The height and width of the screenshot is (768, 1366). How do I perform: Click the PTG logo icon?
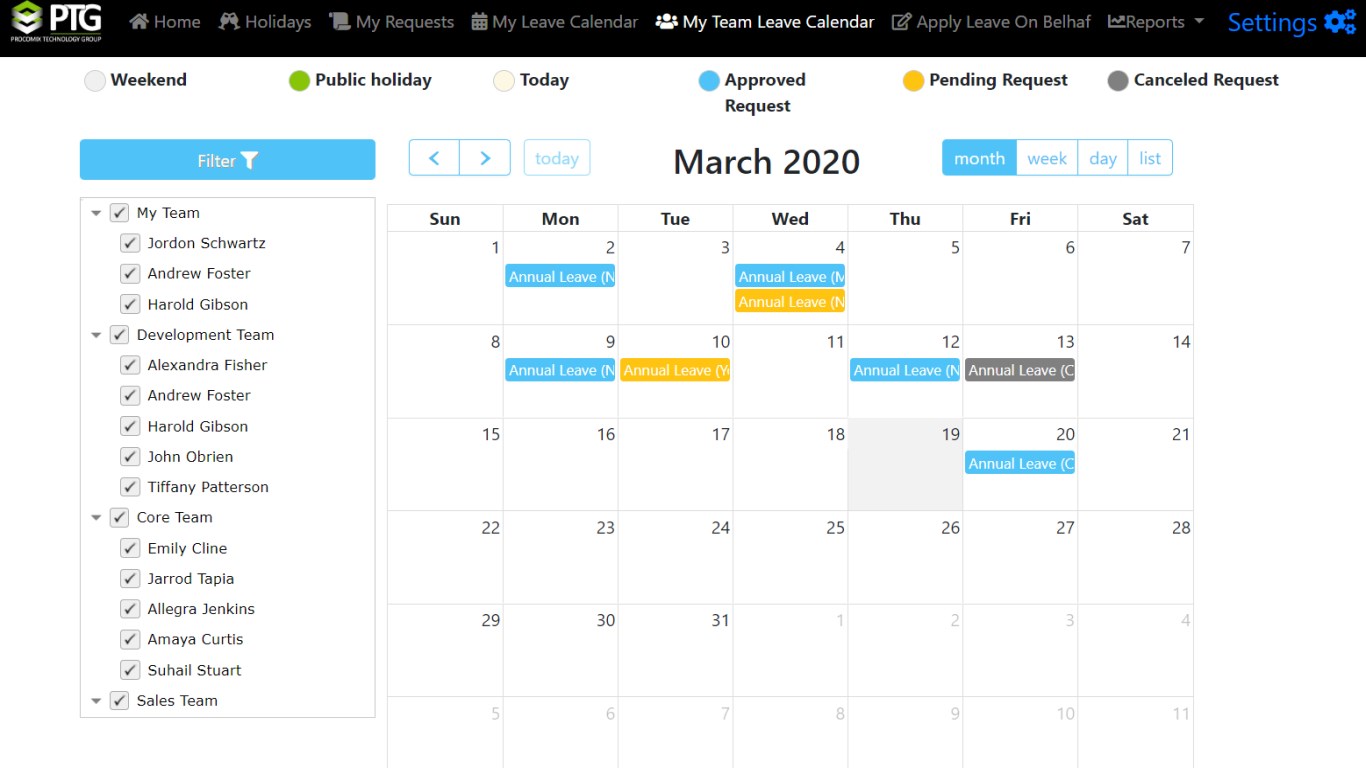27,20
